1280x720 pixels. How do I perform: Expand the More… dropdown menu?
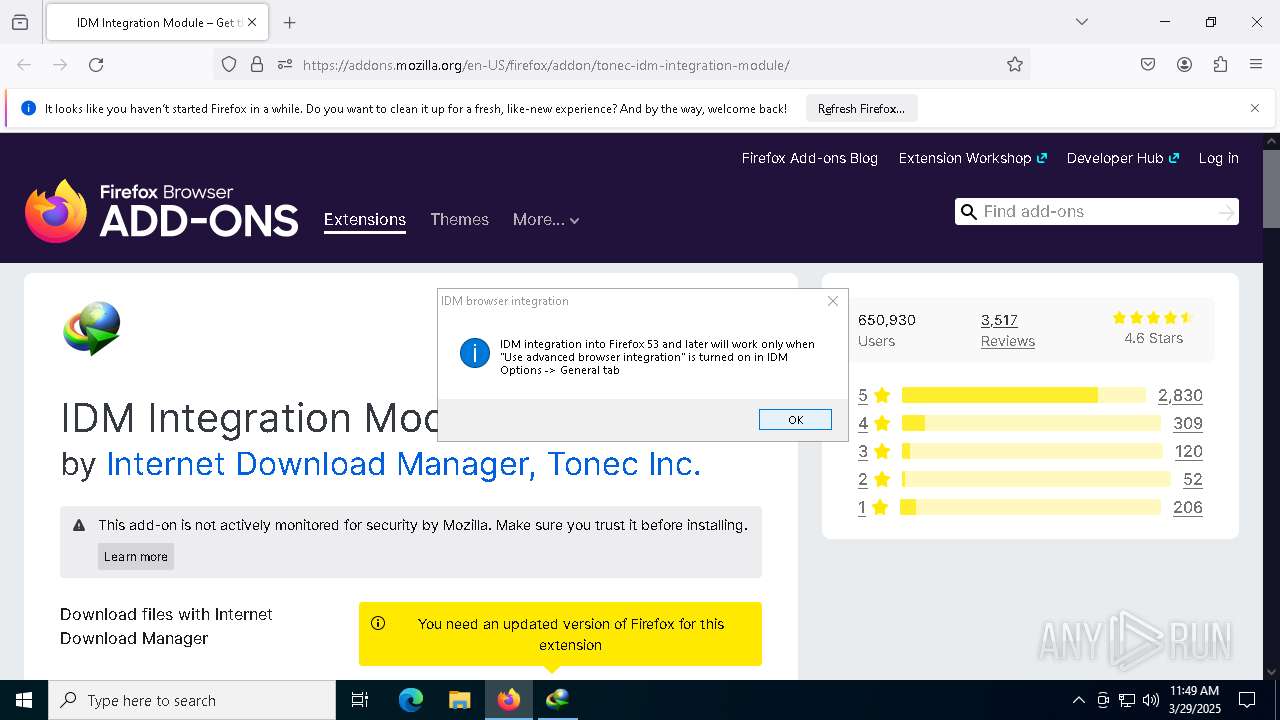(x=546, y=219)
